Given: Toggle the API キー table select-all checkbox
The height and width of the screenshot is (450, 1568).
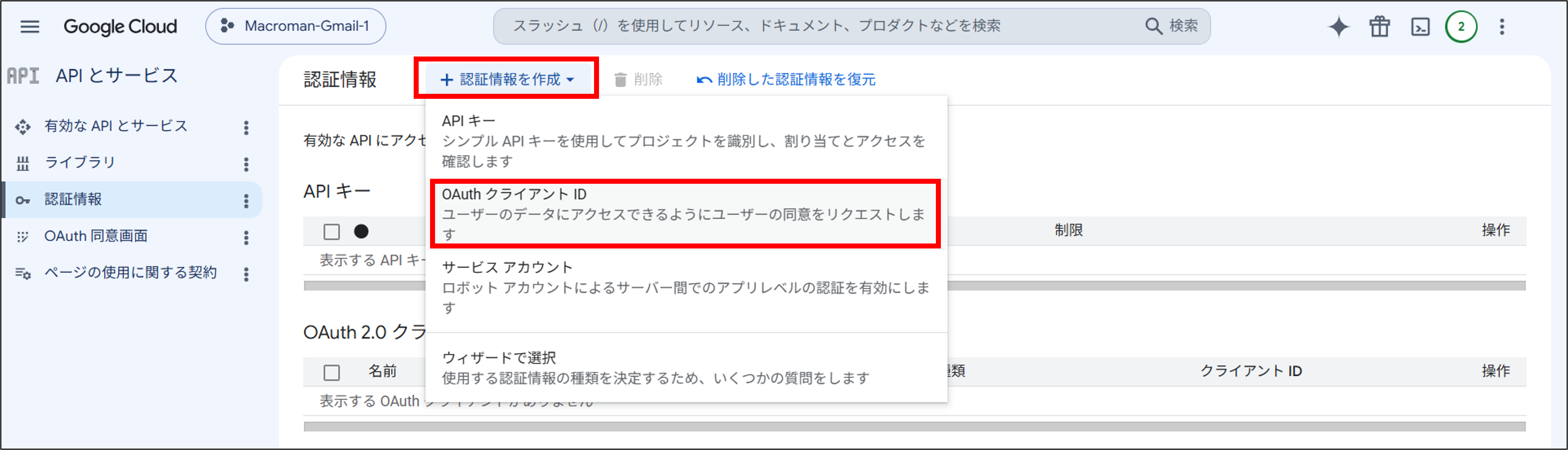Looking at the screenshot, I should coord(332,232).
